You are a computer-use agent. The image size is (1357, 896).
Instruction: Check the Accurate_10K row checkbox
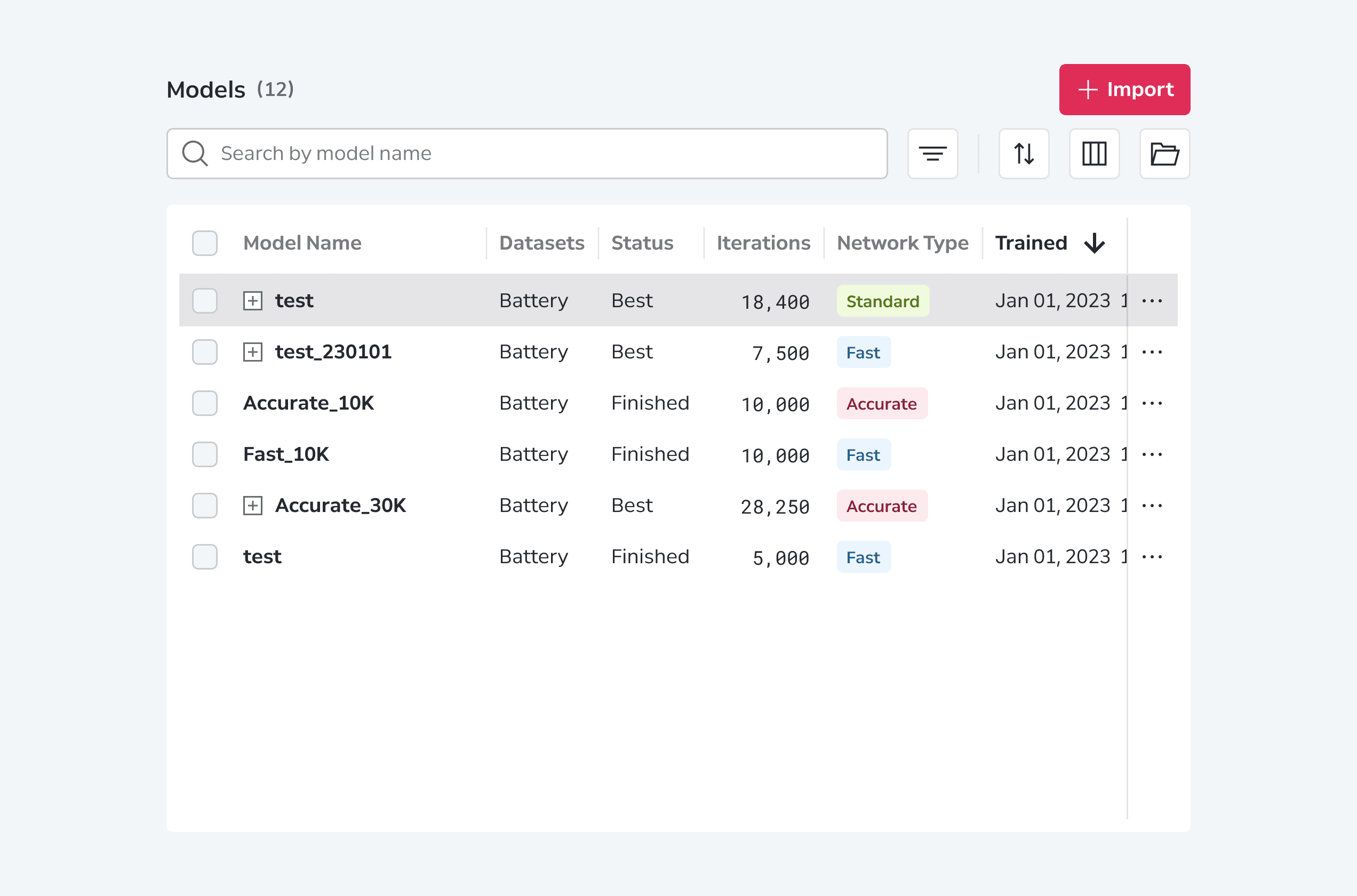204,403
